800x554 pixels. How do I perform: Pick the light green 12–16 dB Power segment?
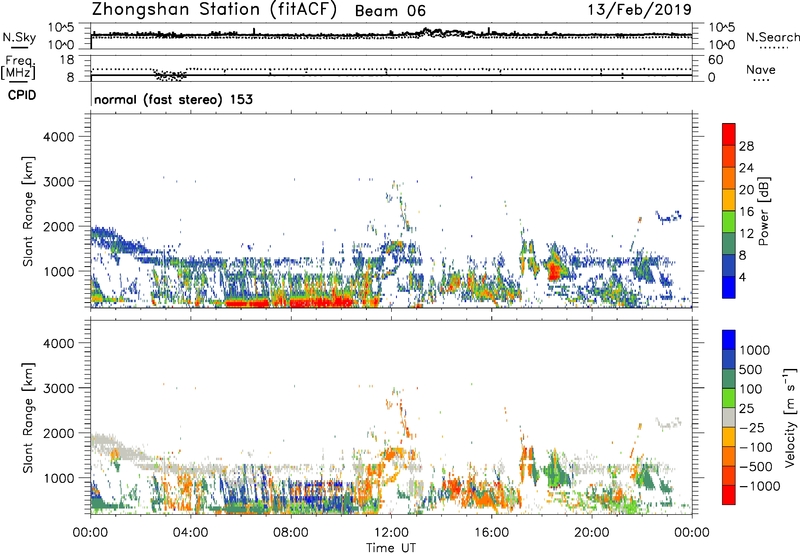coord(729,222)
